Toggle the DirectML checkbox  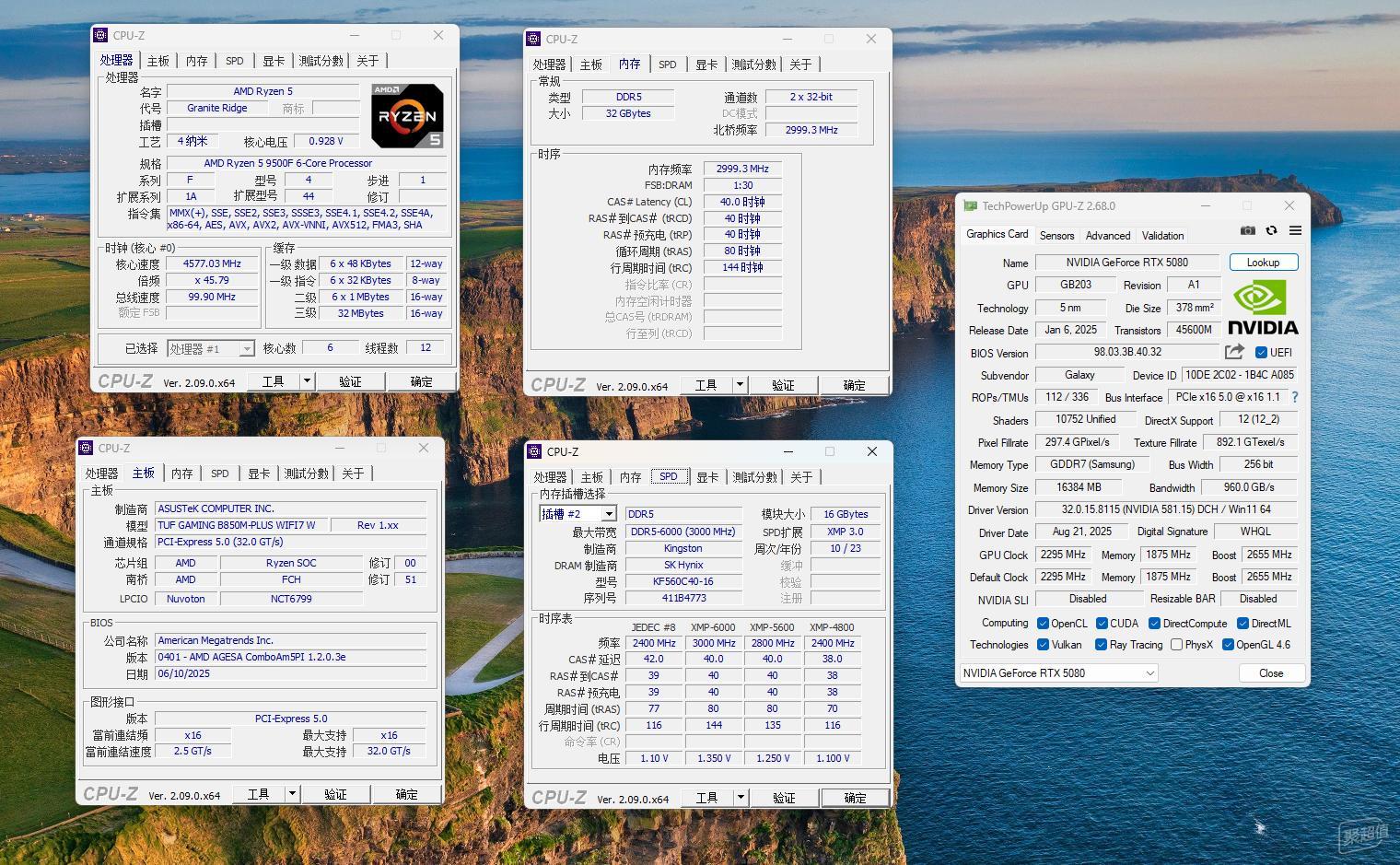point(1243,624)
